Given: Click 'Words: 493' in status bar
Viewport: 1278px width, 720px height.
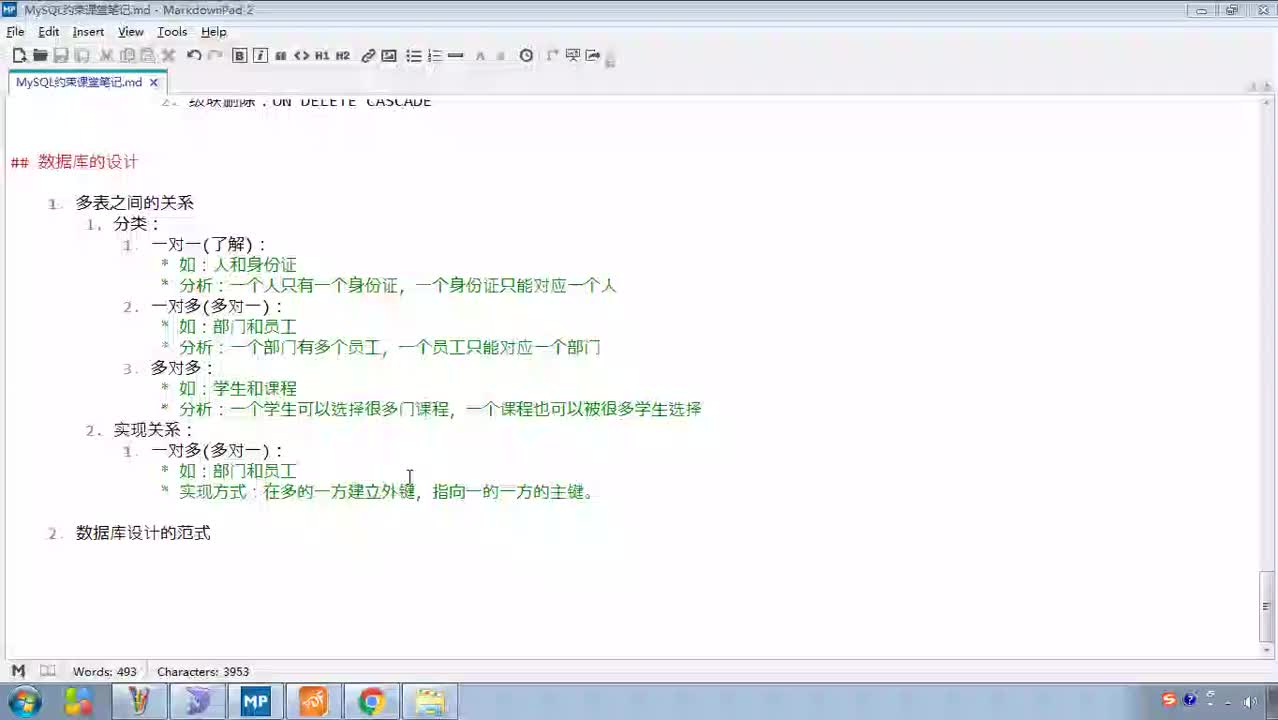Looking at the screenshot, I should point(104,672).
